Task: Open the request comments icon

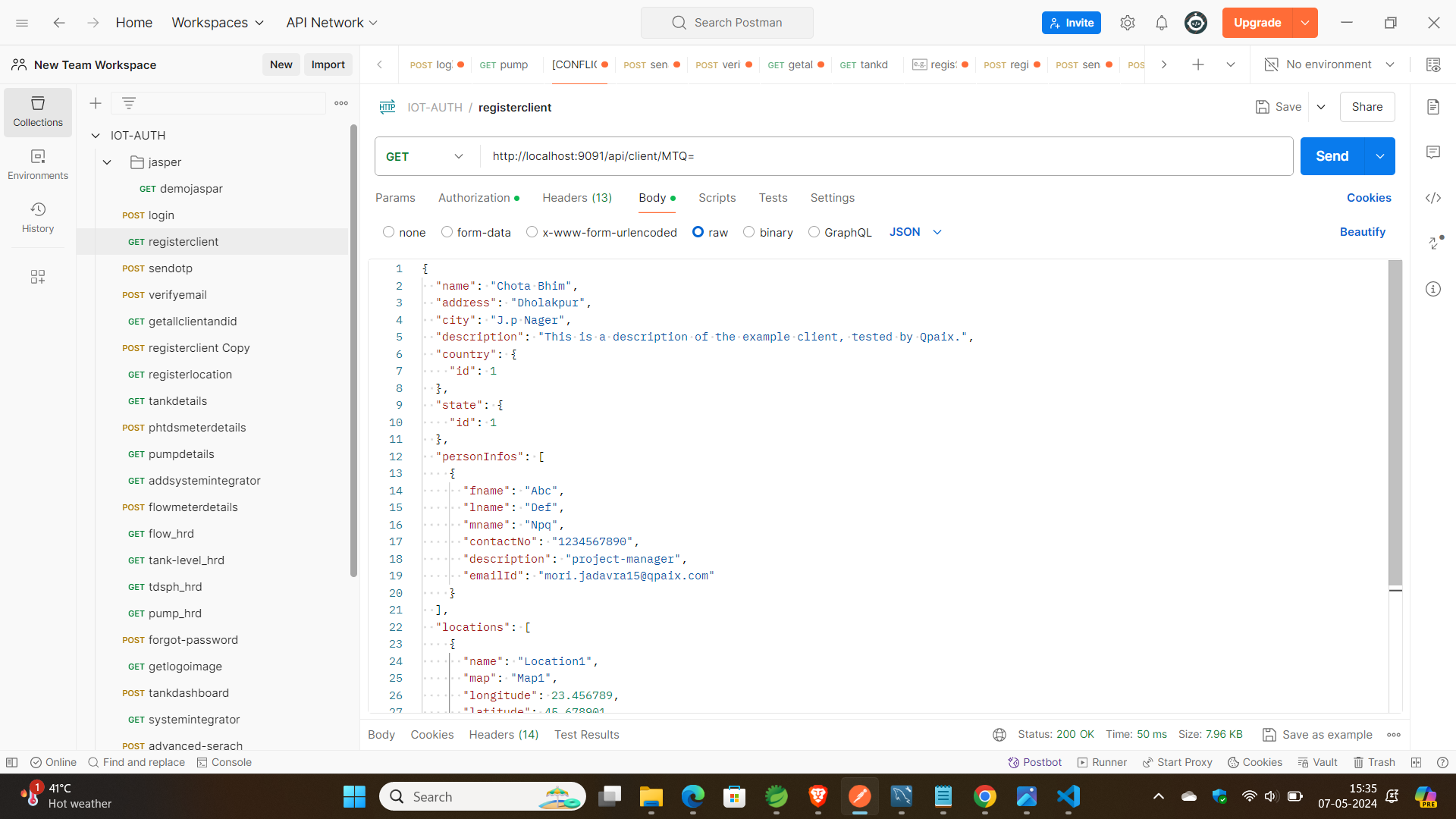Action: click(x=1432, y=152)
